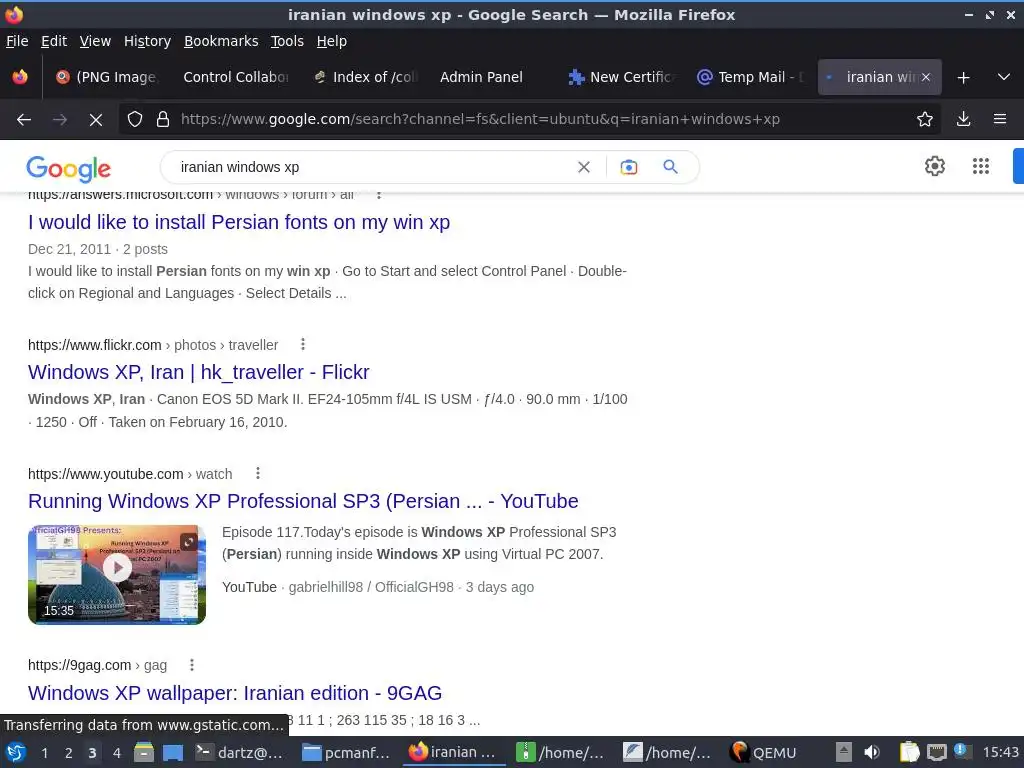The height and width of the screenshot is (768, 1024).
Task: Click the network monitor tray icon
Action: (x=936, y=752)
